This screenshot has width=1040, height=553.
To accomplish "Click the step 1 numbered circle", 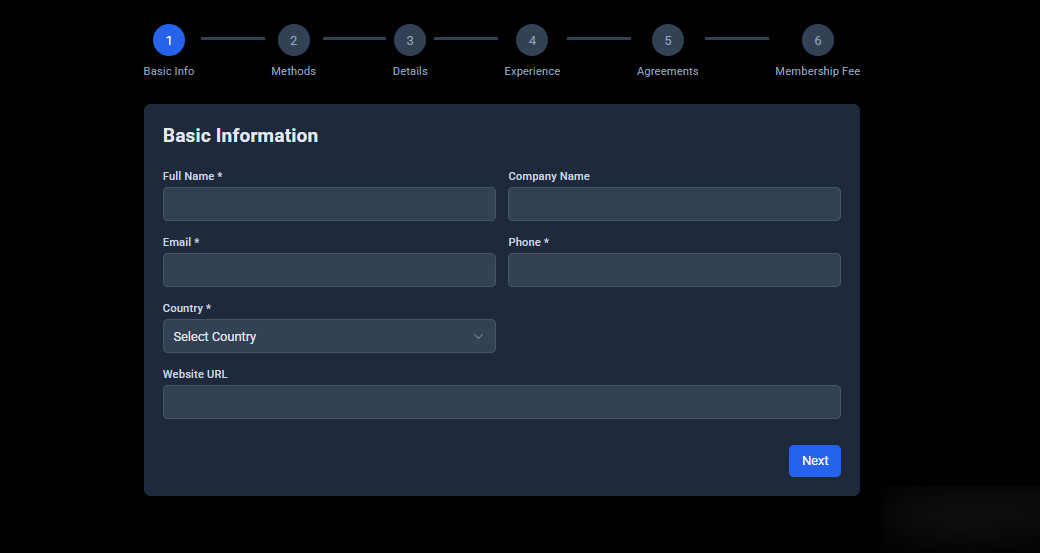I will pyautogui.click(x=169, y=40).
